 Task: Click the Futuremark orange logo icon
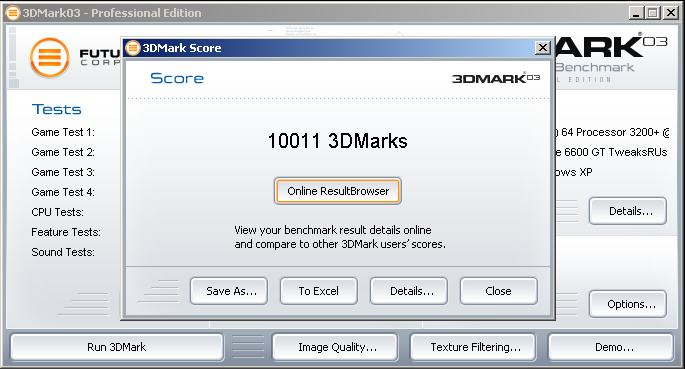[50, 58]
